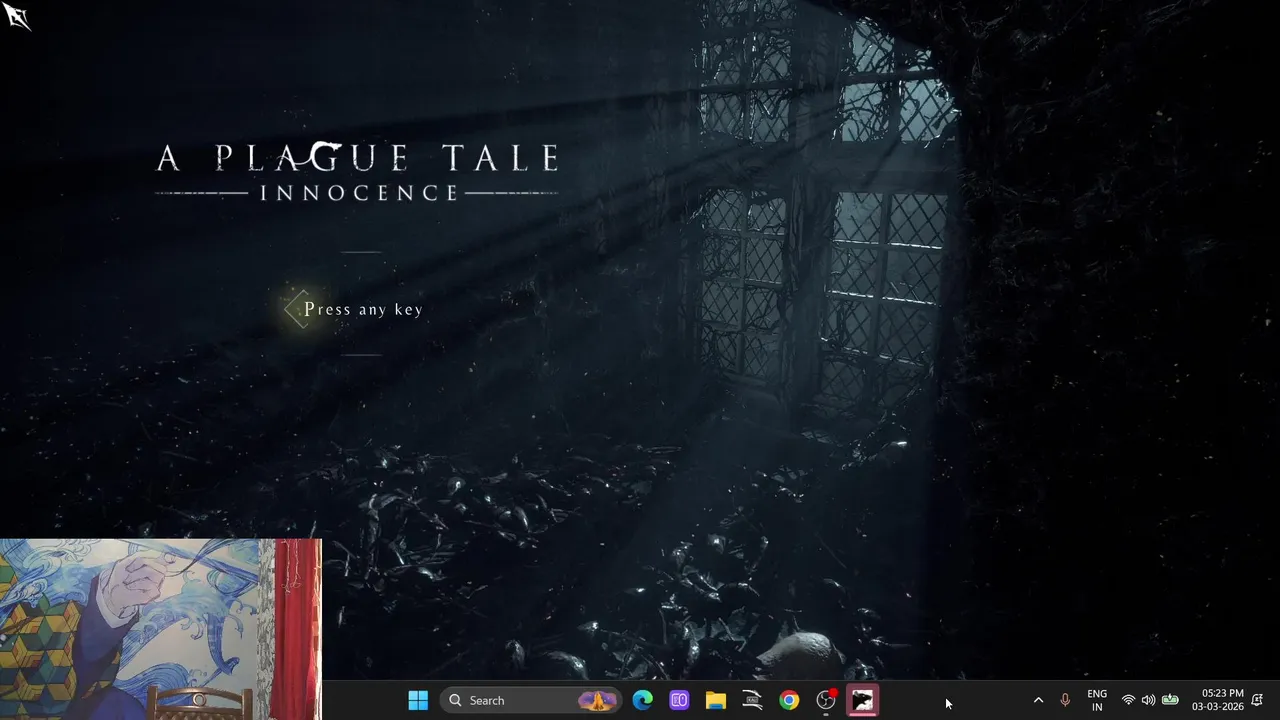This screenshot has height=720, width=1280.
Task: Click the volume speaker tray icon
Action: 1148,700
